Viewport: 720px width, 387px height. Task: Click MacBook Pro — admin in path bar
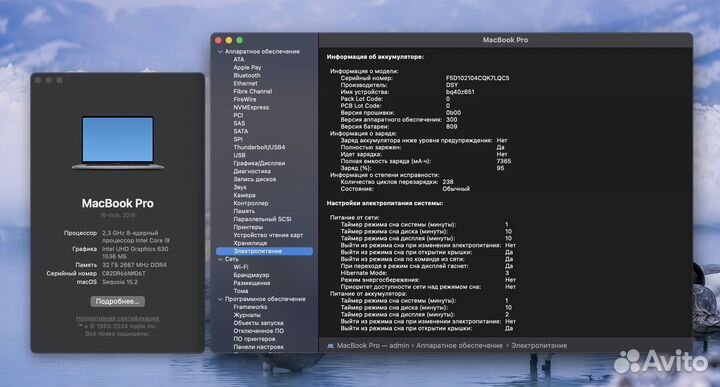pyautogui.click(x=372, y=346)
